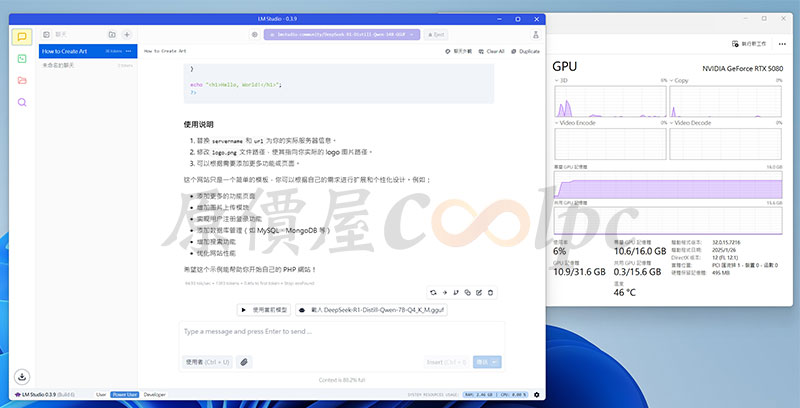Click the 聊天外觀 appearance button left of Clear All
The width and height of the screenshot is (800, 408).
(x=458, y=52)
